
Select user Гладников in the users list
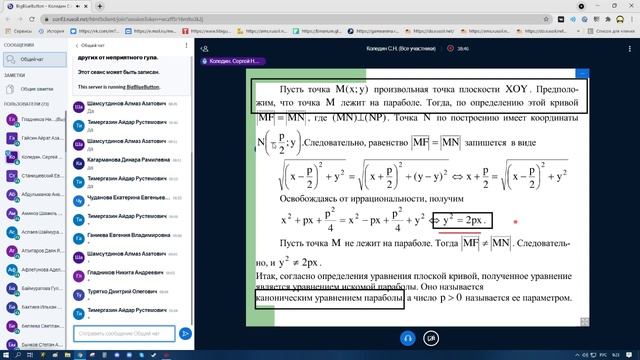pyautogui.click(x=34, y=120)
